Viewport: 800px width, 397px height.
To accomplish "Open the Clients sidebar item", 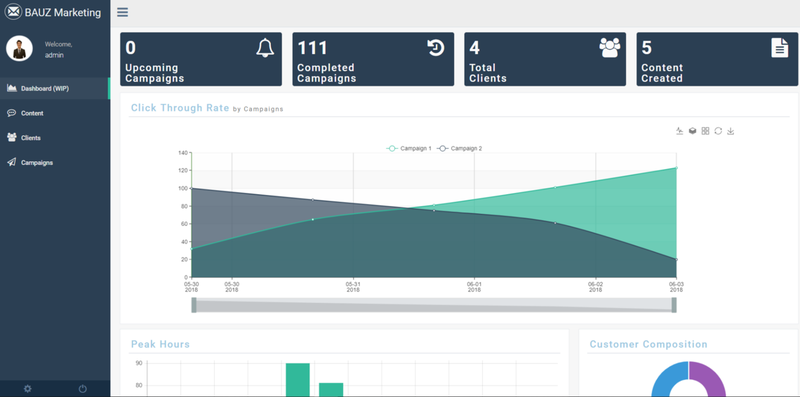I will (55, 138).
